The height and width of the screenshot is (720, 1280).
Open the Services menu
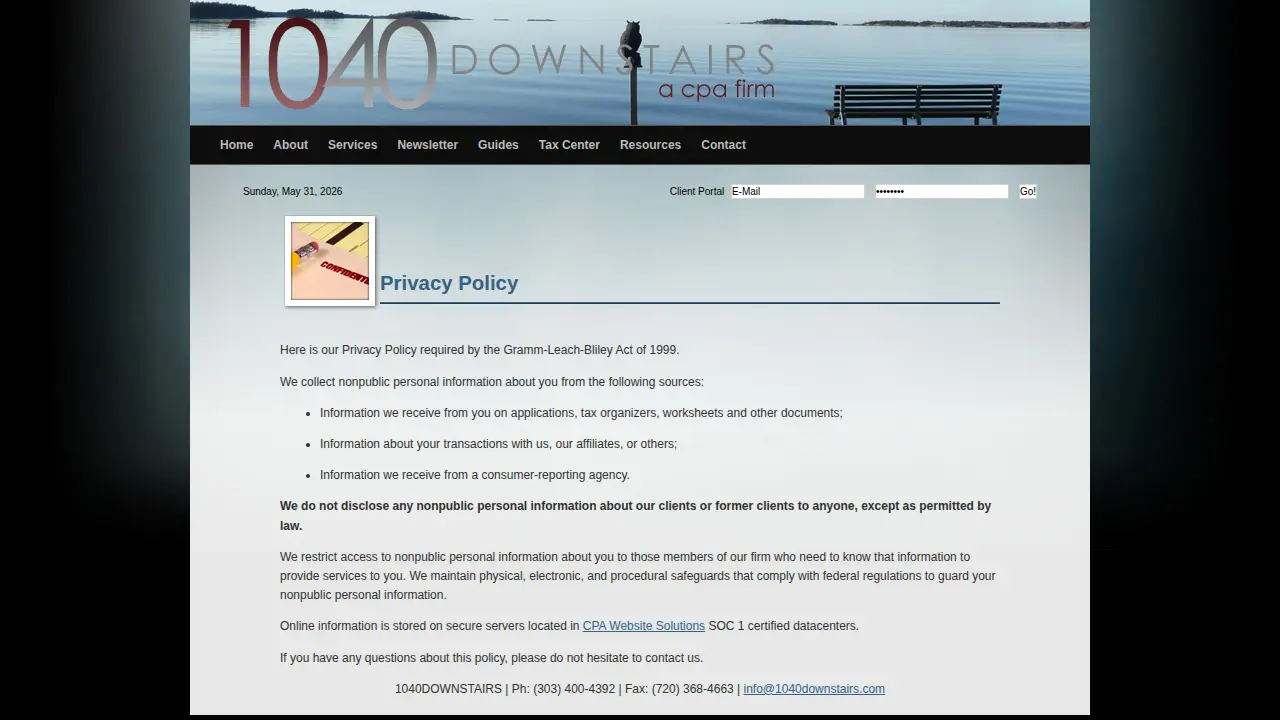tap(352, 145)
